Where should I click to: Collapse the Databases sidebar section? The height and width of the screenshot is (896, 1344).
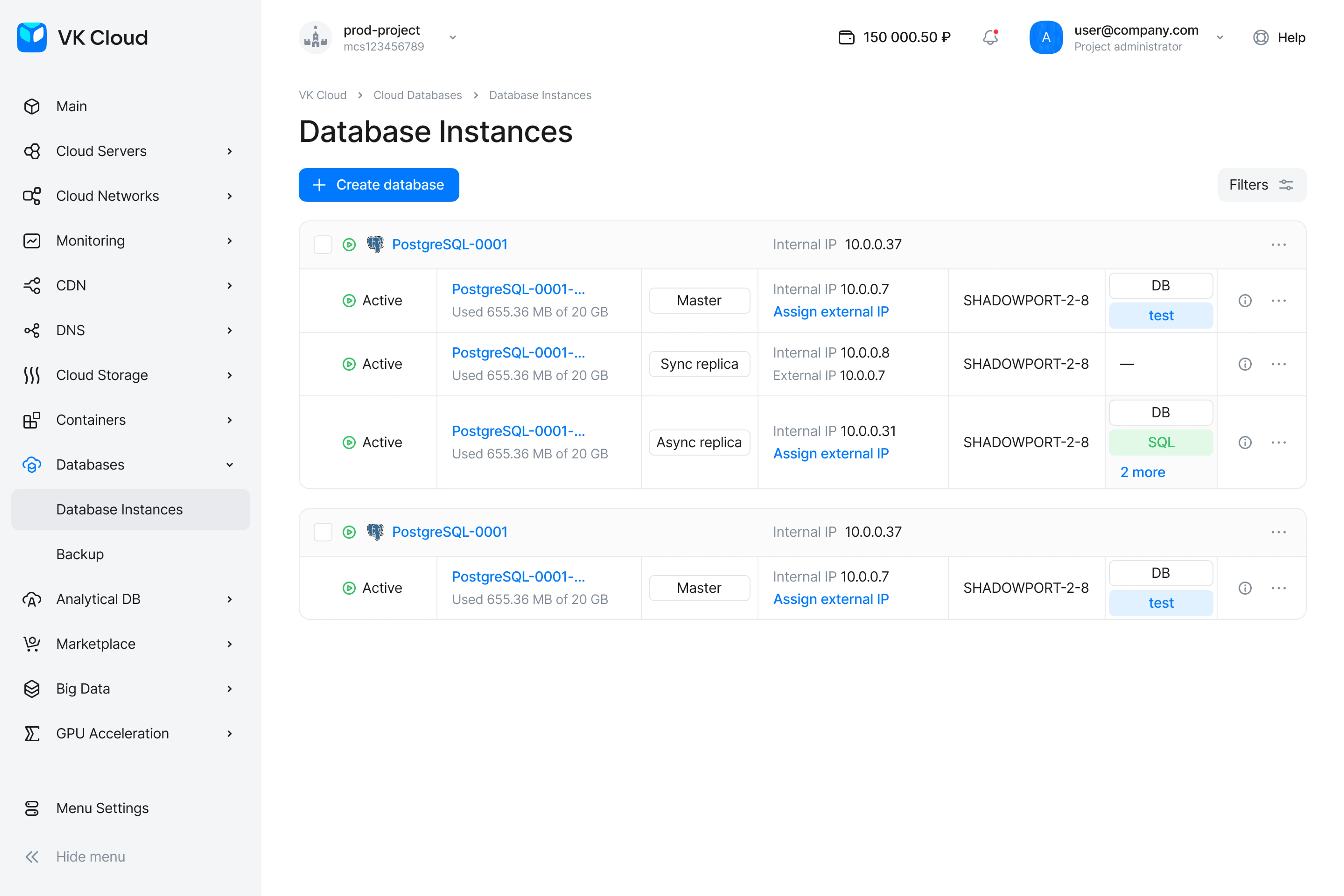point(230,465)
